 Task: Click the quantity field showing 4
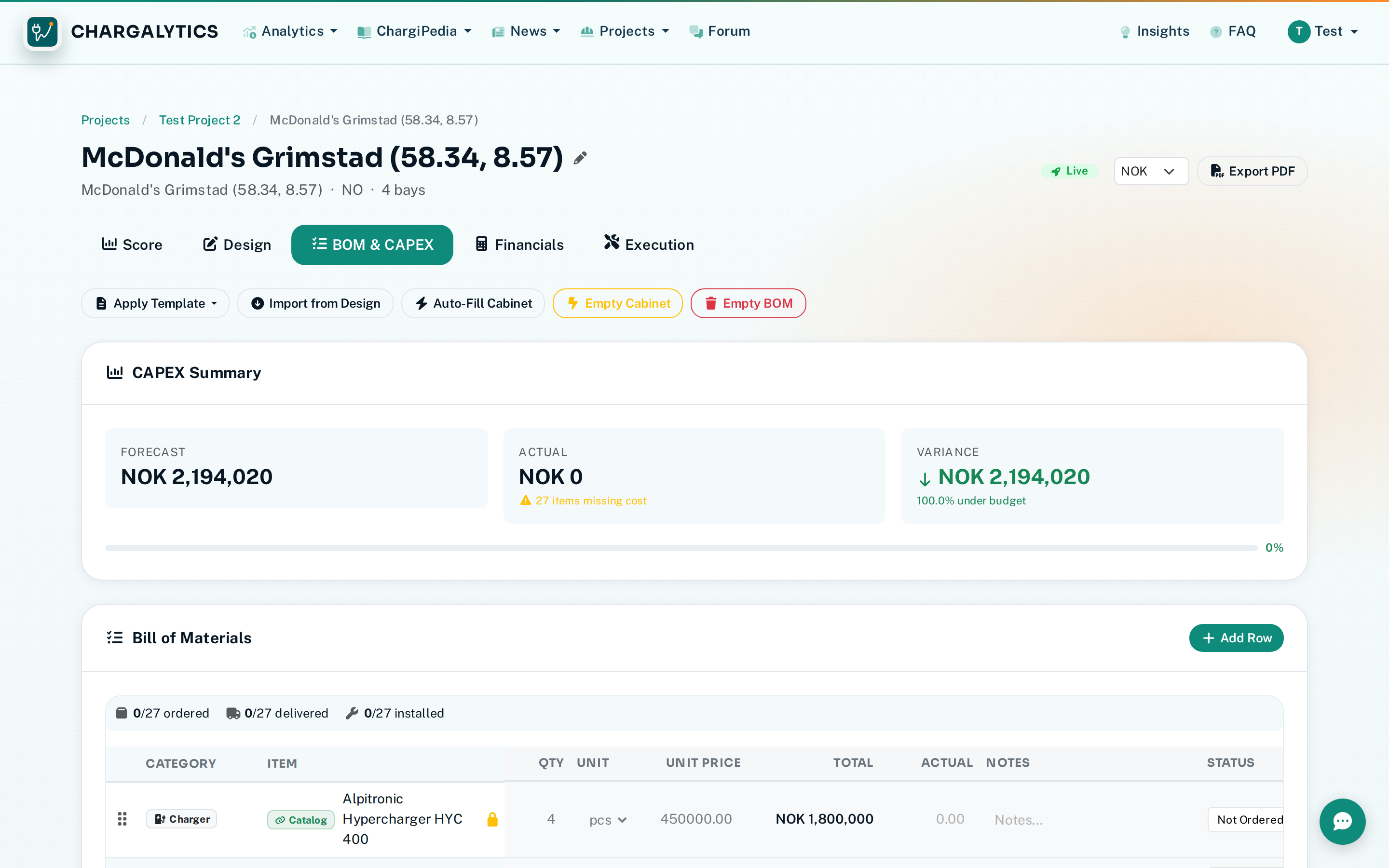click(550, 819)
